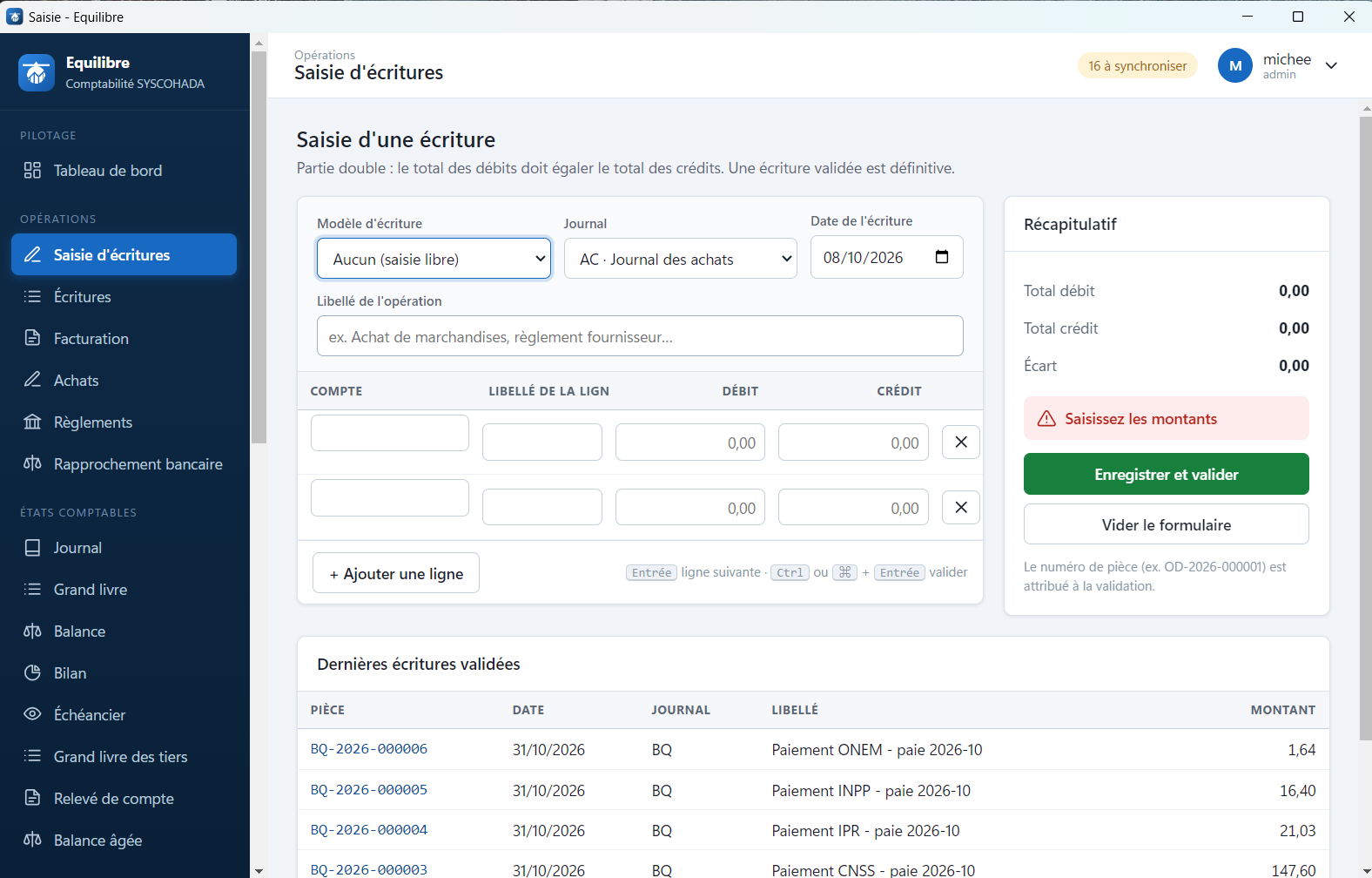Expand the michee user menu chevron
The height and width of the screenshot is (878, 1372).
point(1331,65)
